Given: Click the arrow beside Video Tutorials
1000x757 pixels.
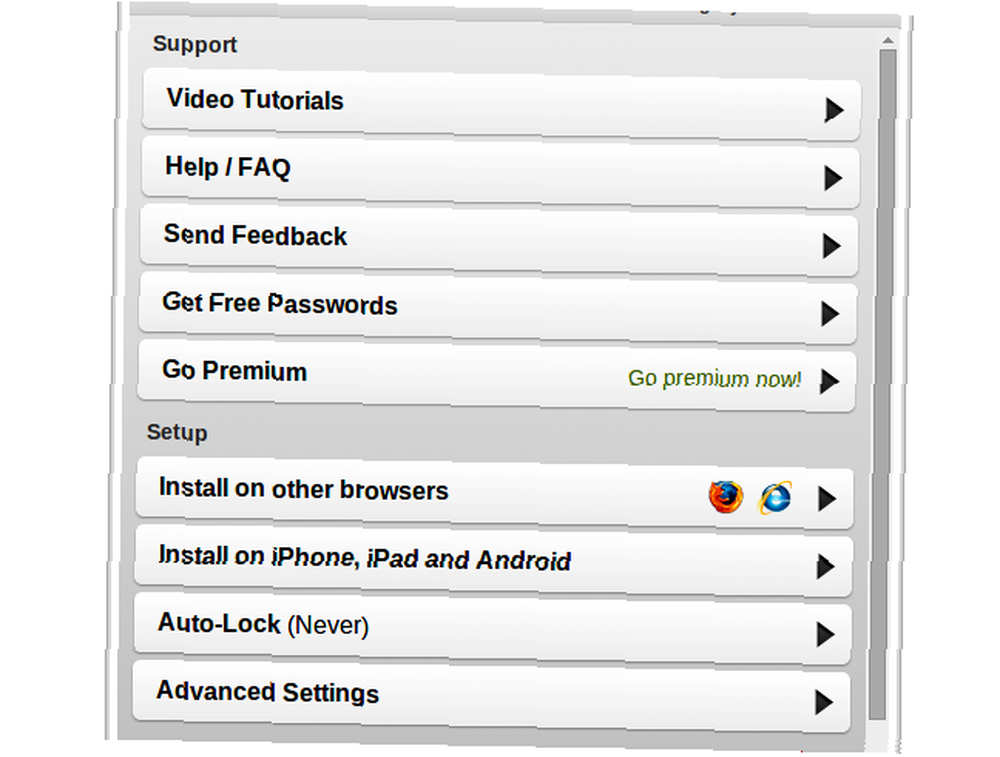Looking at the screenshot, I should pos(834,110).
